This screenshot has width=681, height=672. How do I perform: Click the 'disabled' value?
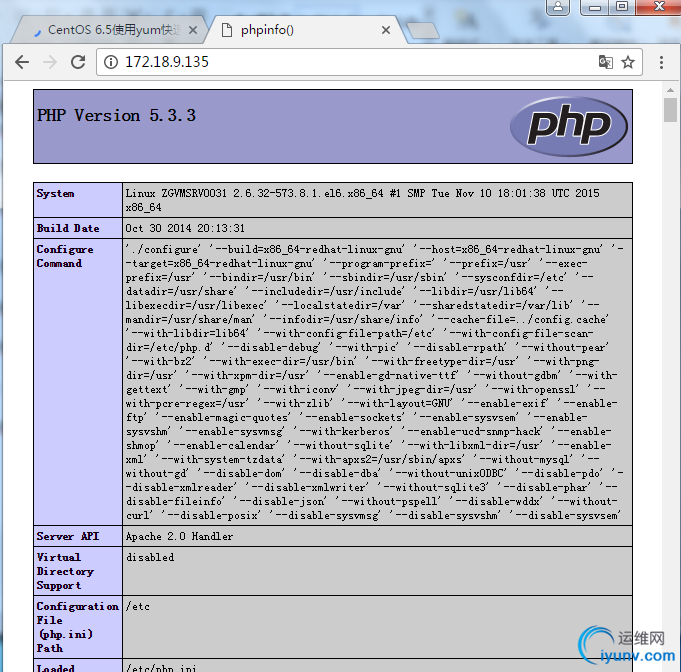pos(150,557)
